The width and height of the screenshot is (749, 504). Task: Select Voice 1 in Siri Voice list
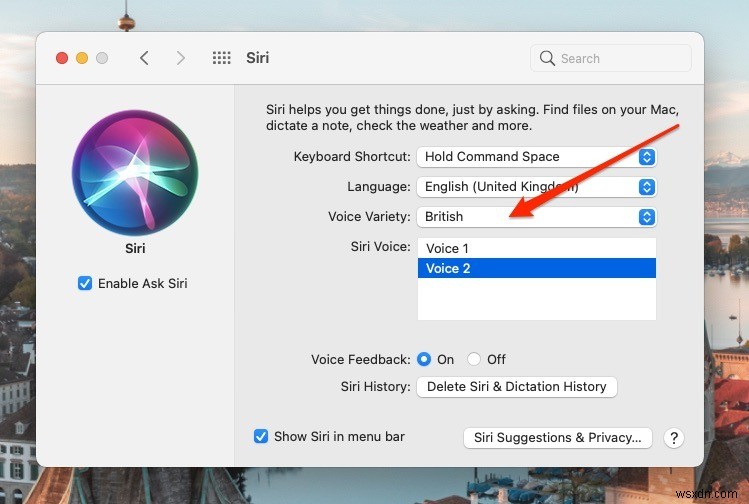(537, 248)
